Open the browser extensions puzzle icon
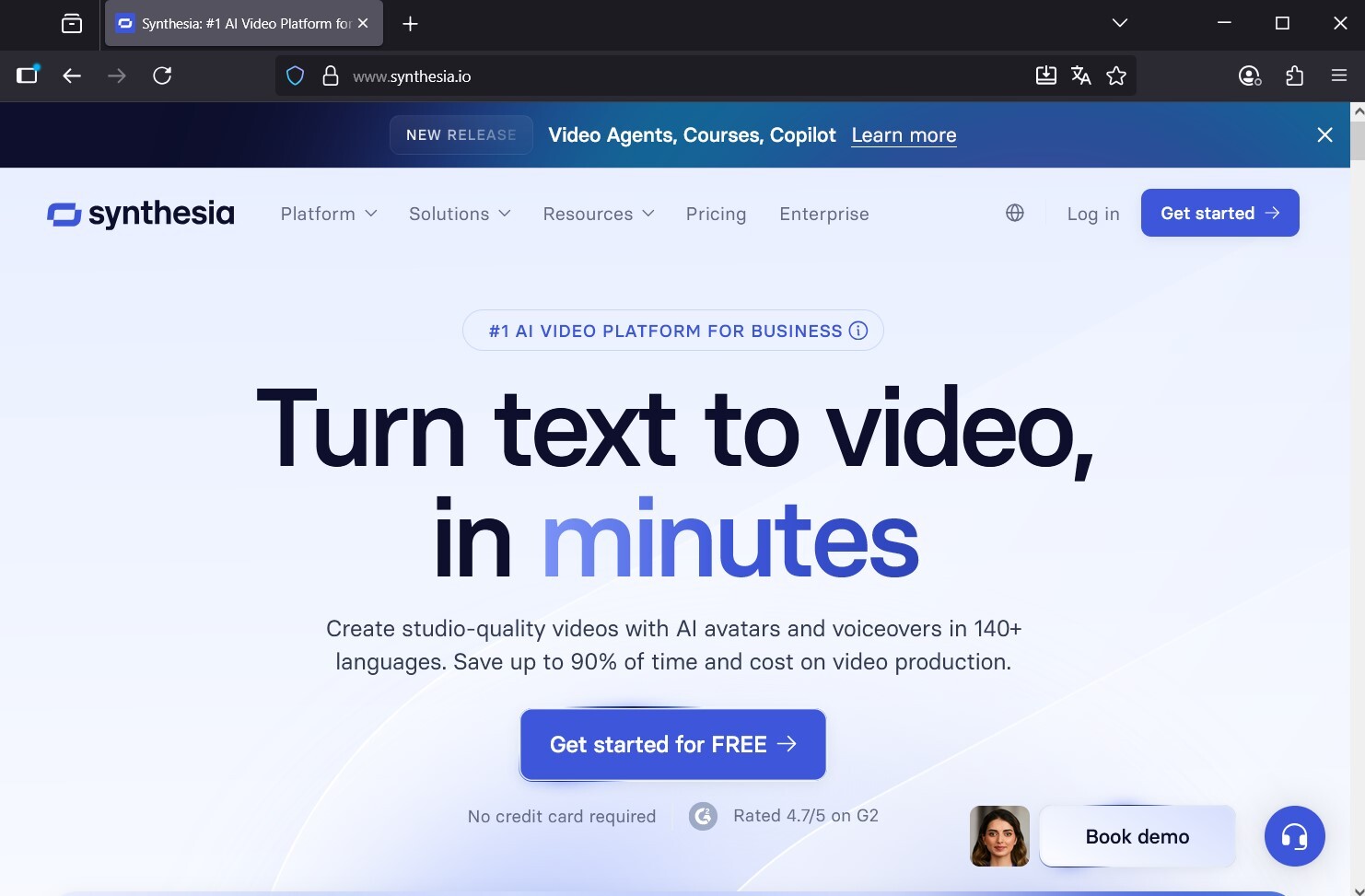1365x896 pixels. tap(1294, 76)
